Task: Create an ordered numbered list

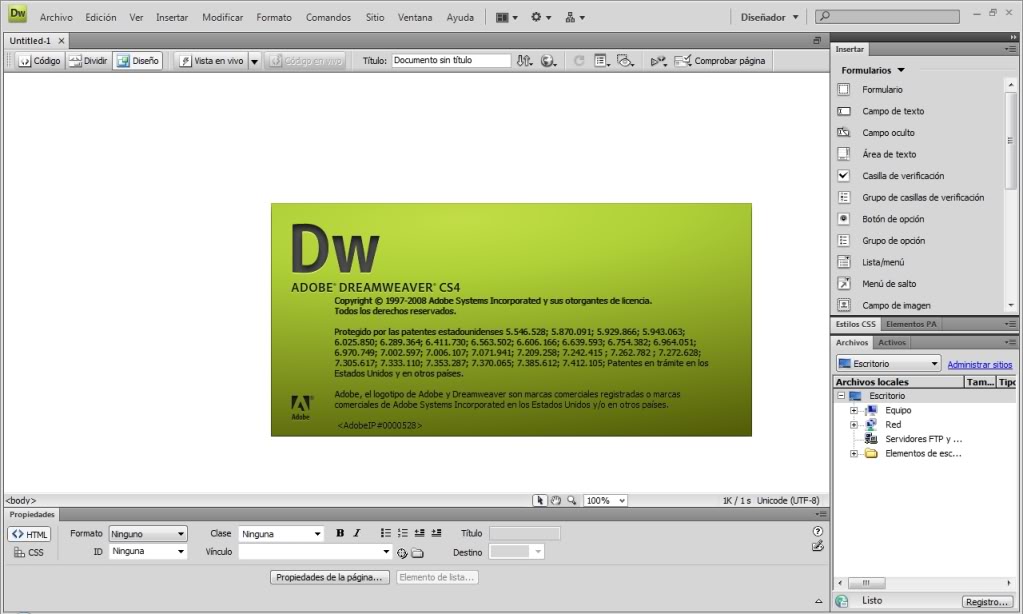Action: 403,533
